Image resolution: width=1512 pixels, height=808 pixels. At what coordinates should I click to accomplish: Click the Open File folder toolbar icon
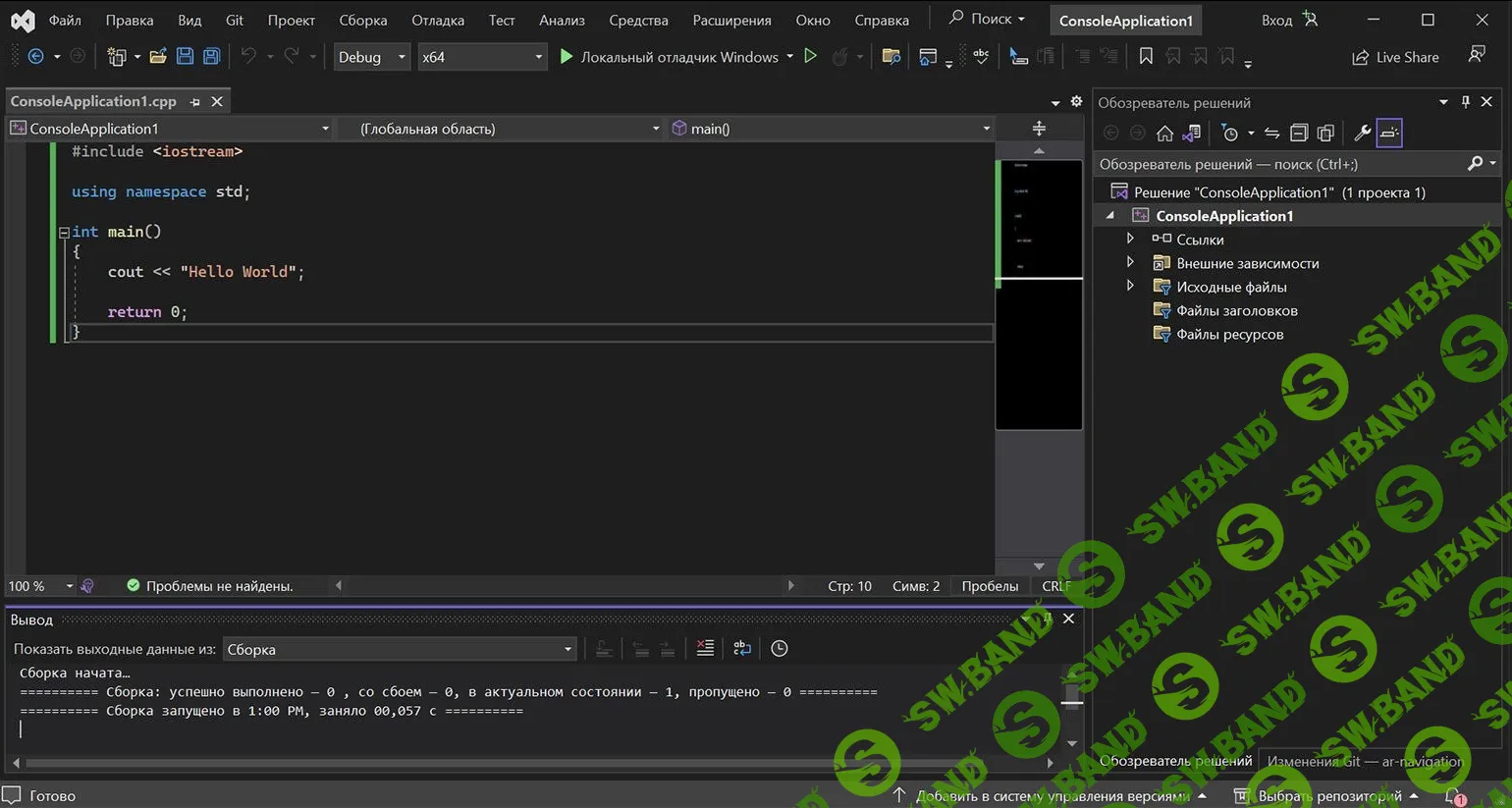tap(158, 57)
